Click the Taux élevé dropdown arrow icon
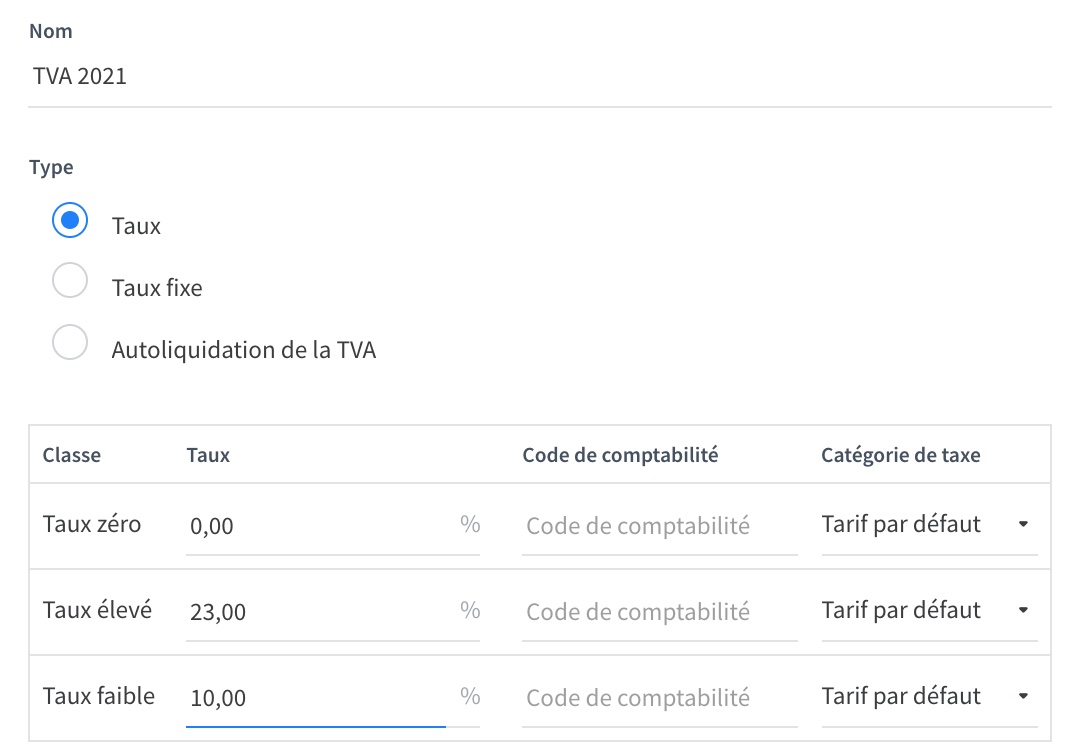 [1023, 611]
